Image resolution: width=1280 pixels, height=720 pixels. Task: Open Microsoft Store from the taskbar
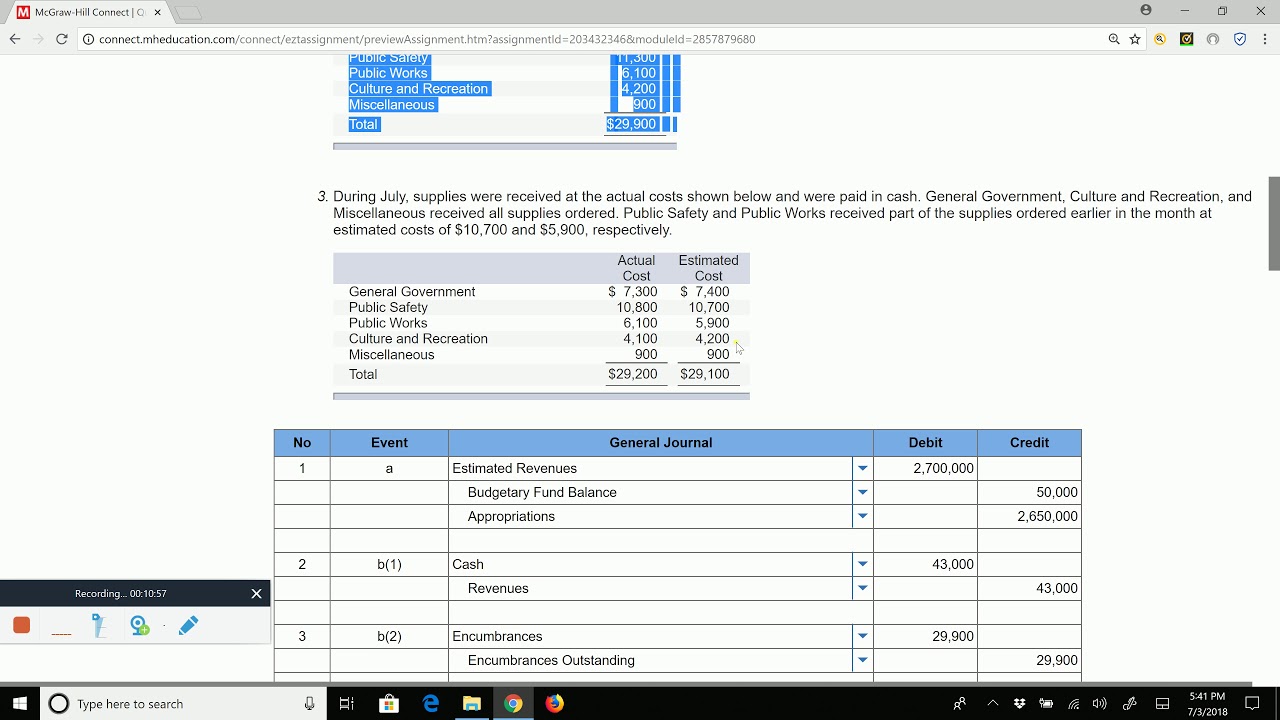(389, 704)
